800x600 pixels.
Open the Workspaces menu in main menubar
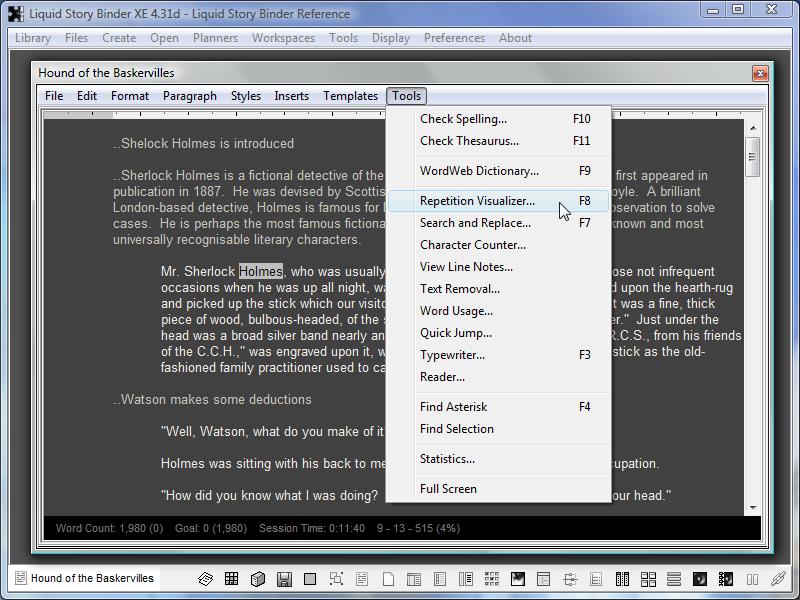(283, 38)
